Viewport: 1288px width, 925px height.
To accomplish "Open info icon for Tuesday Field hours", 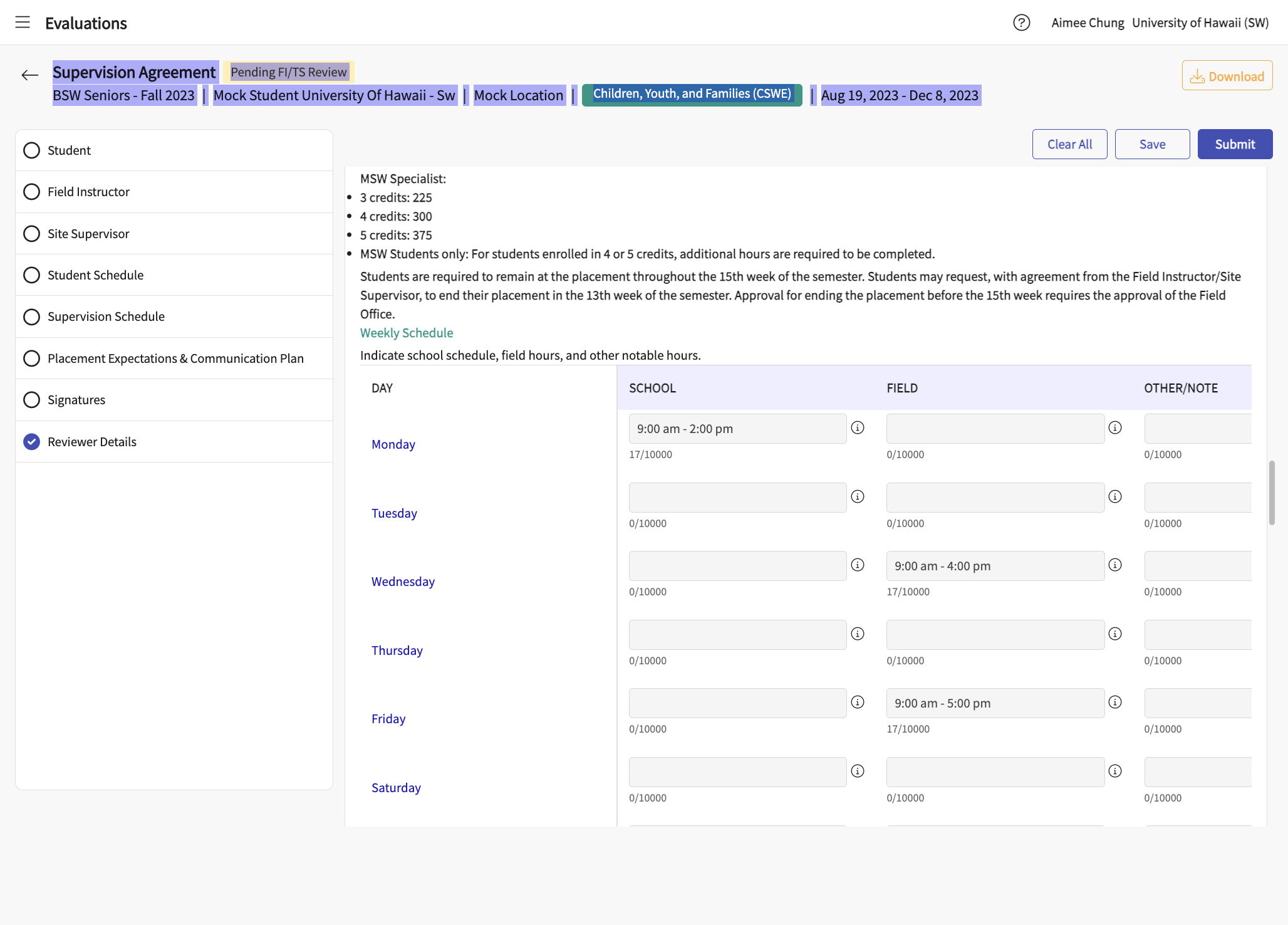I will (x=1115, y=496).
